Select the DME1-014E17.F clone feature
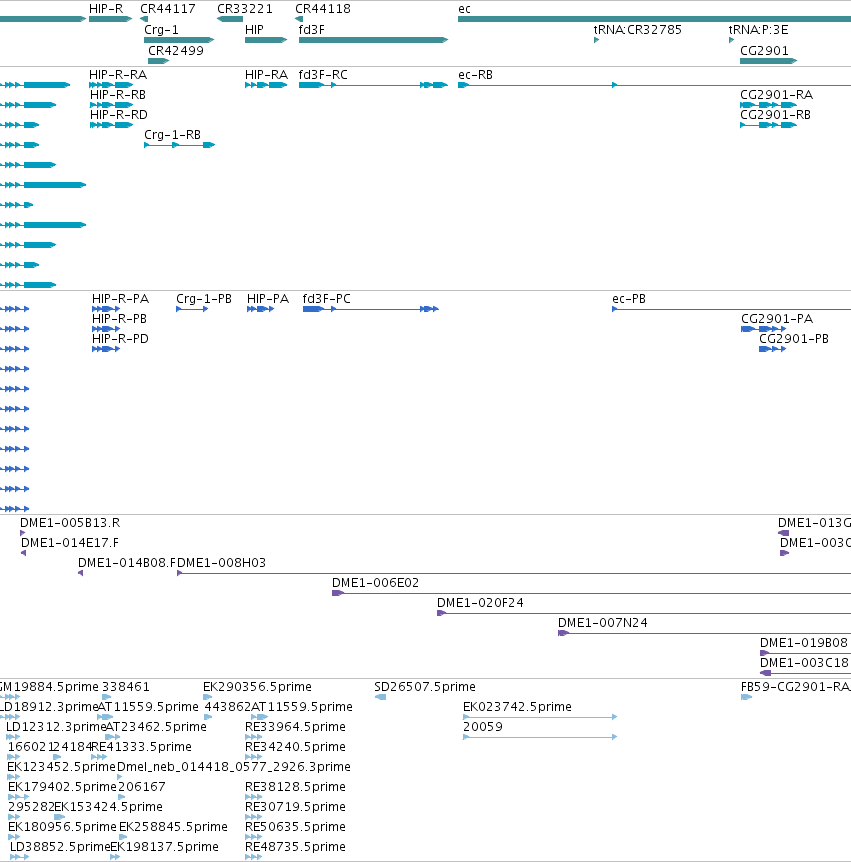 24,552
